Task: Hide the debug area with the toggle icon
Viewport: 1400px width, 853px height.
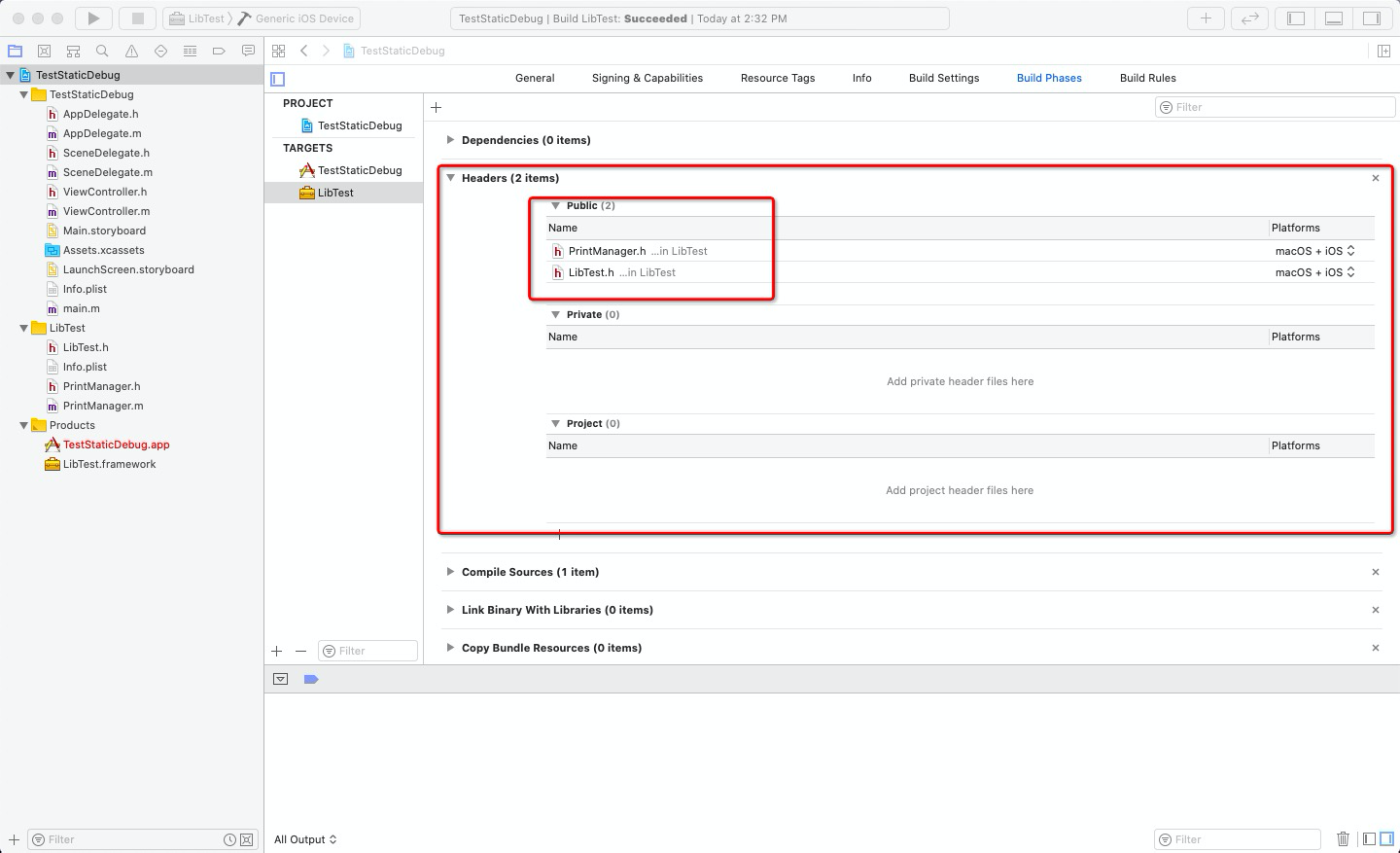Action: coord(281,679)
